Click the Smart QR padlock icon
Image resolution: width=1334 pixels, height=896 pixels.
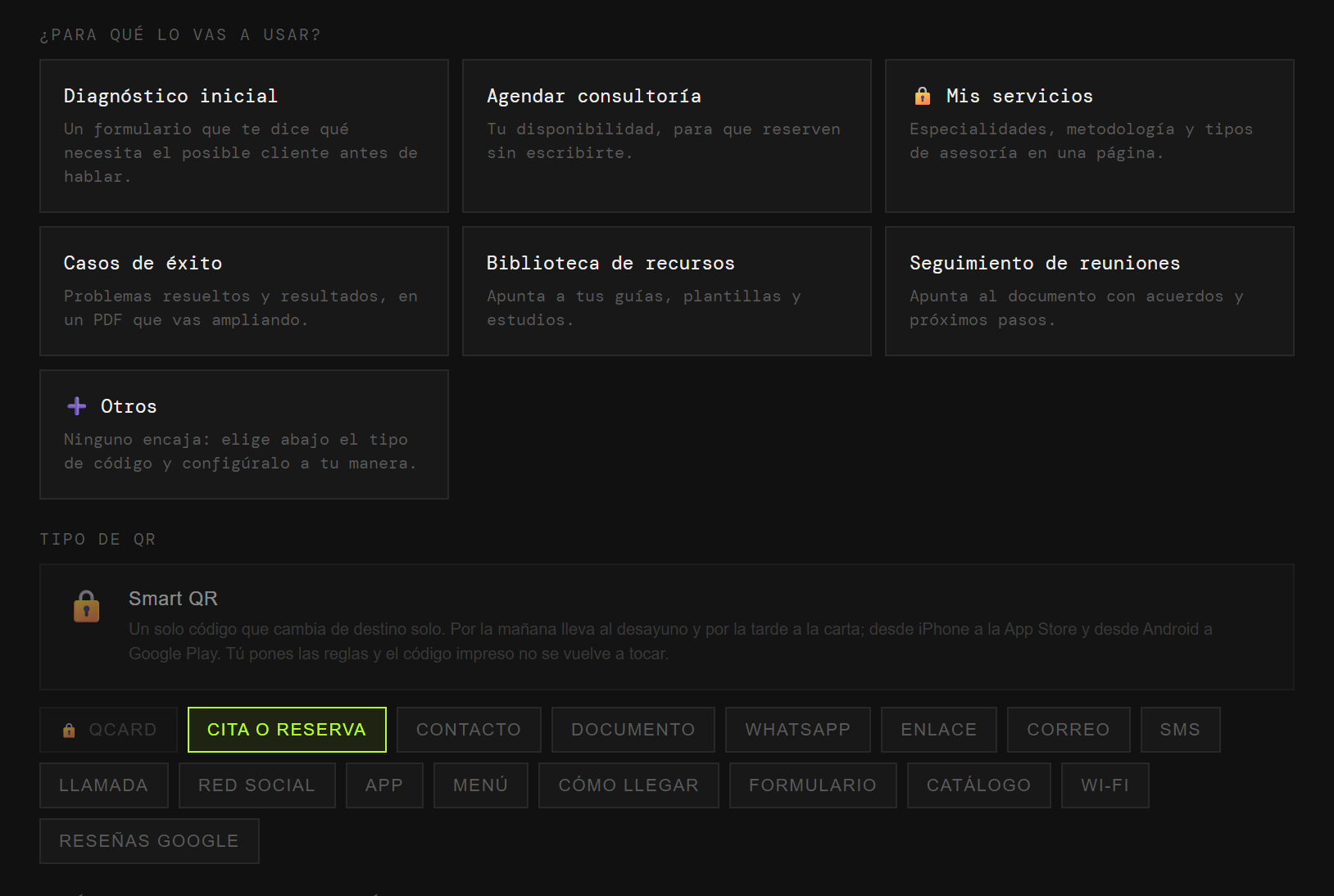[86, 607]
